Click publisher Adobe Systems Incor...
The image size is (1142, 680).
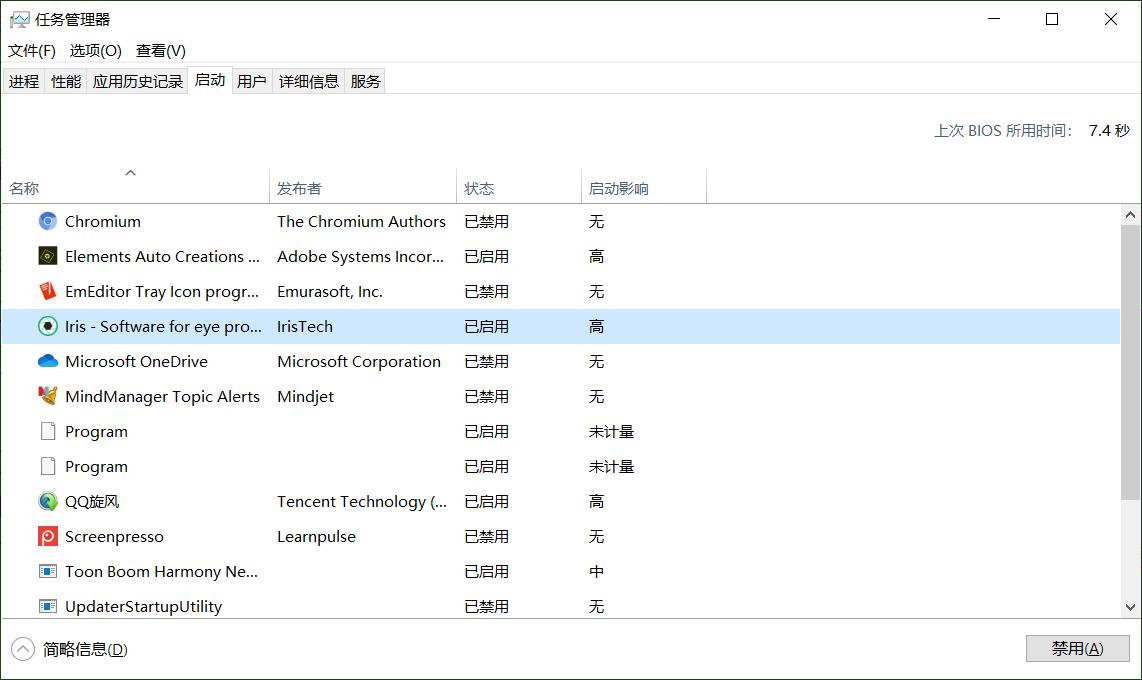coord(361,256)
